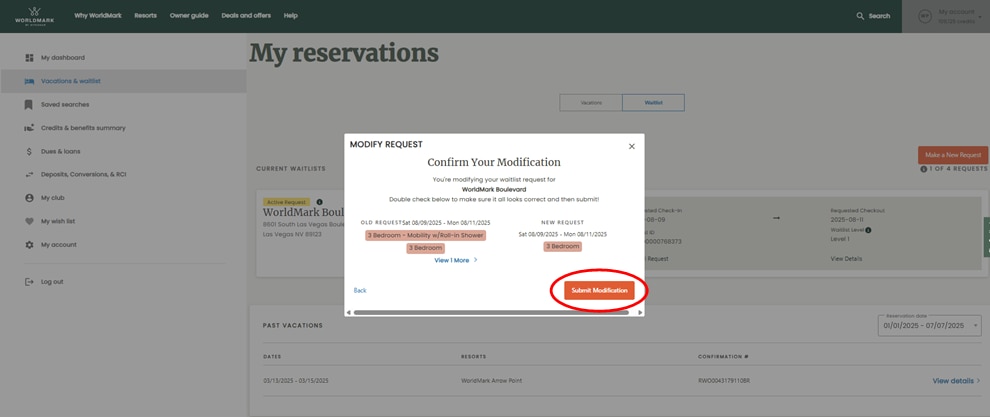The width and height of the screenshot is (990, 417).
Task: Click dialog scrollbar right arrow
Action: coord(640,312)
